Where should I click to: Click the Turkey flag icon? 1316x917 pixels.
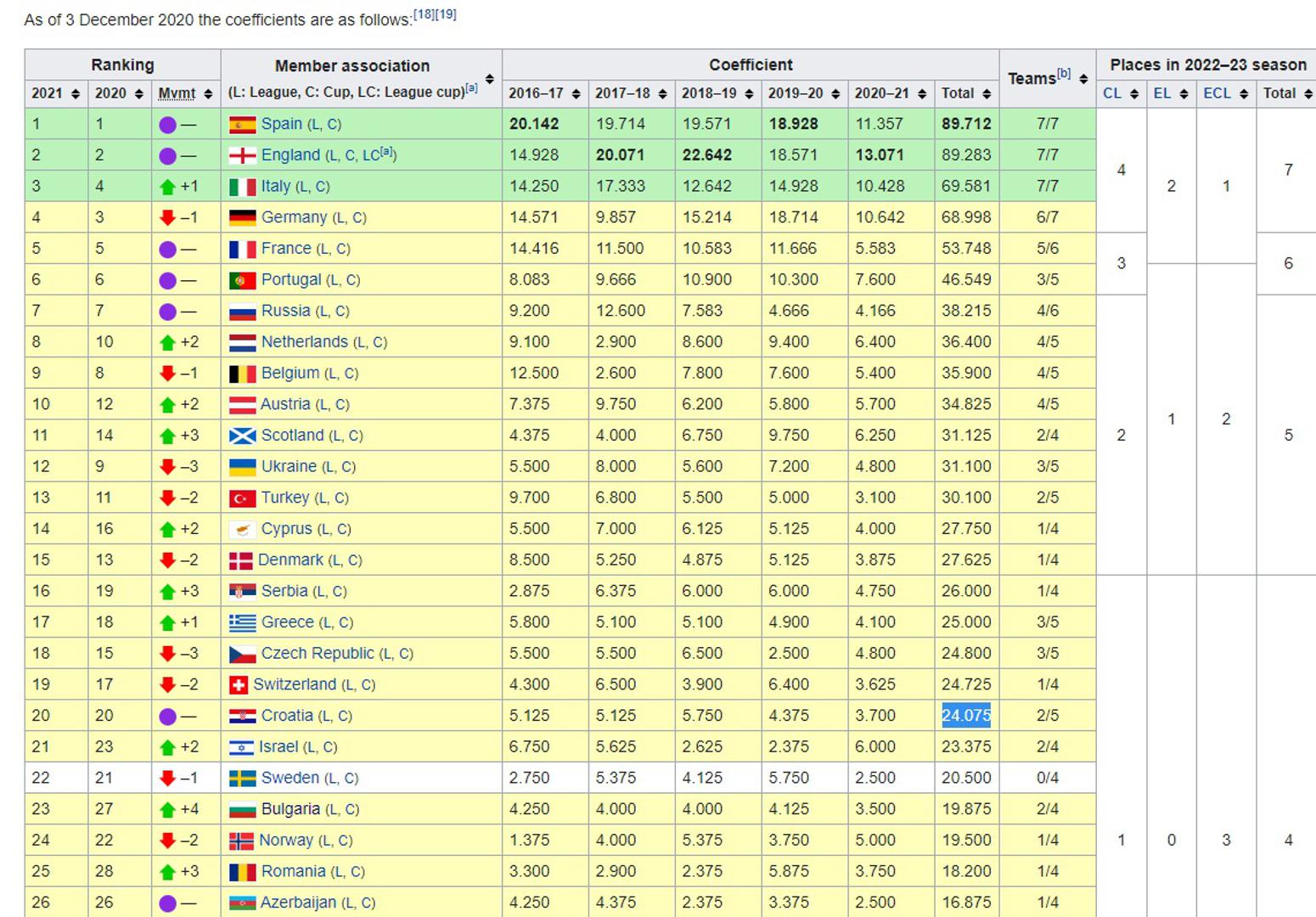tap(242, 498)
